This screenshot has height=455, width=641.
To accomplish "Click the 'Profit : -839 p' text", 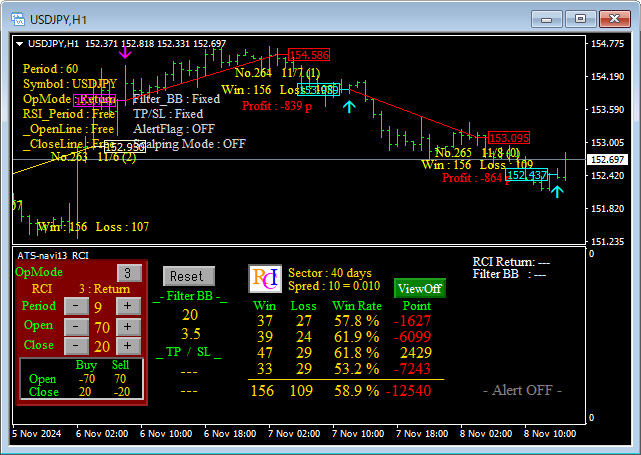I will click(x=277, y=106).
